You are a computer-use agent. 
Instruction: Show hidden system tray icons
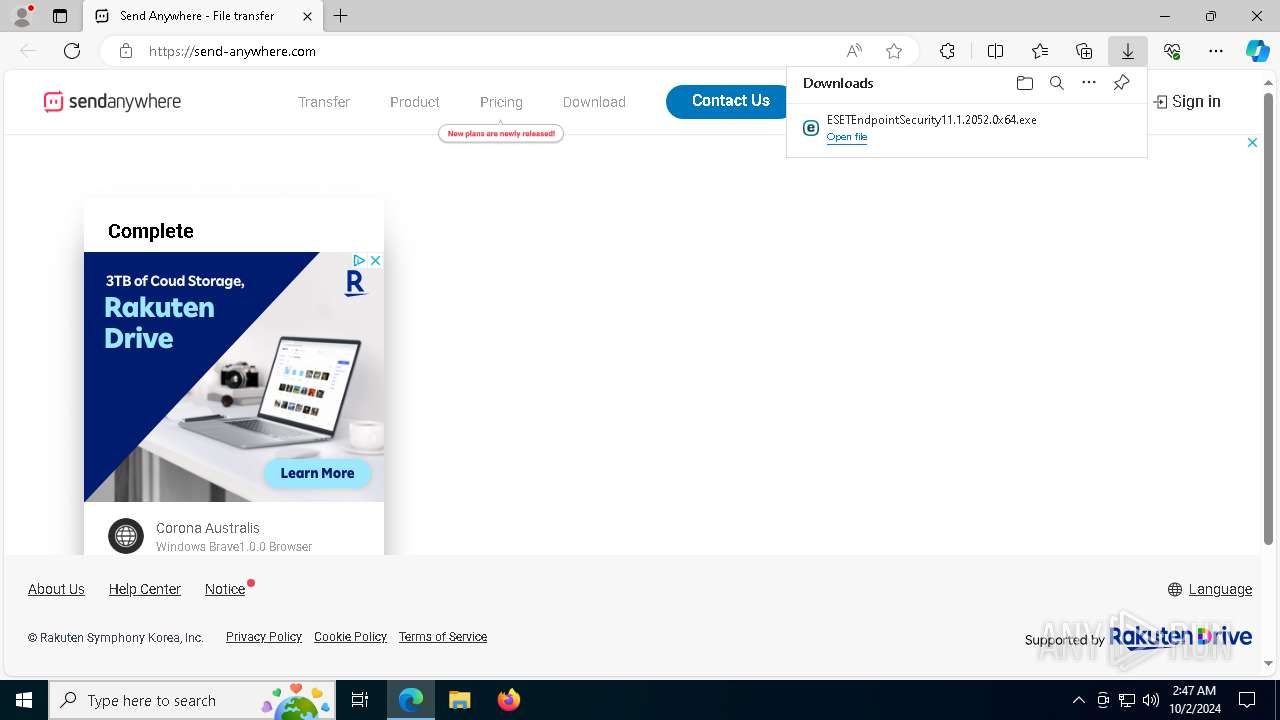(1078, 700)
